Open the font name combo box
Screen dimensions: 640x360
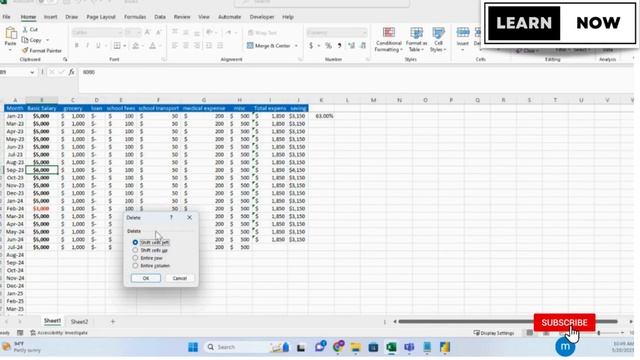pos(97,33)
